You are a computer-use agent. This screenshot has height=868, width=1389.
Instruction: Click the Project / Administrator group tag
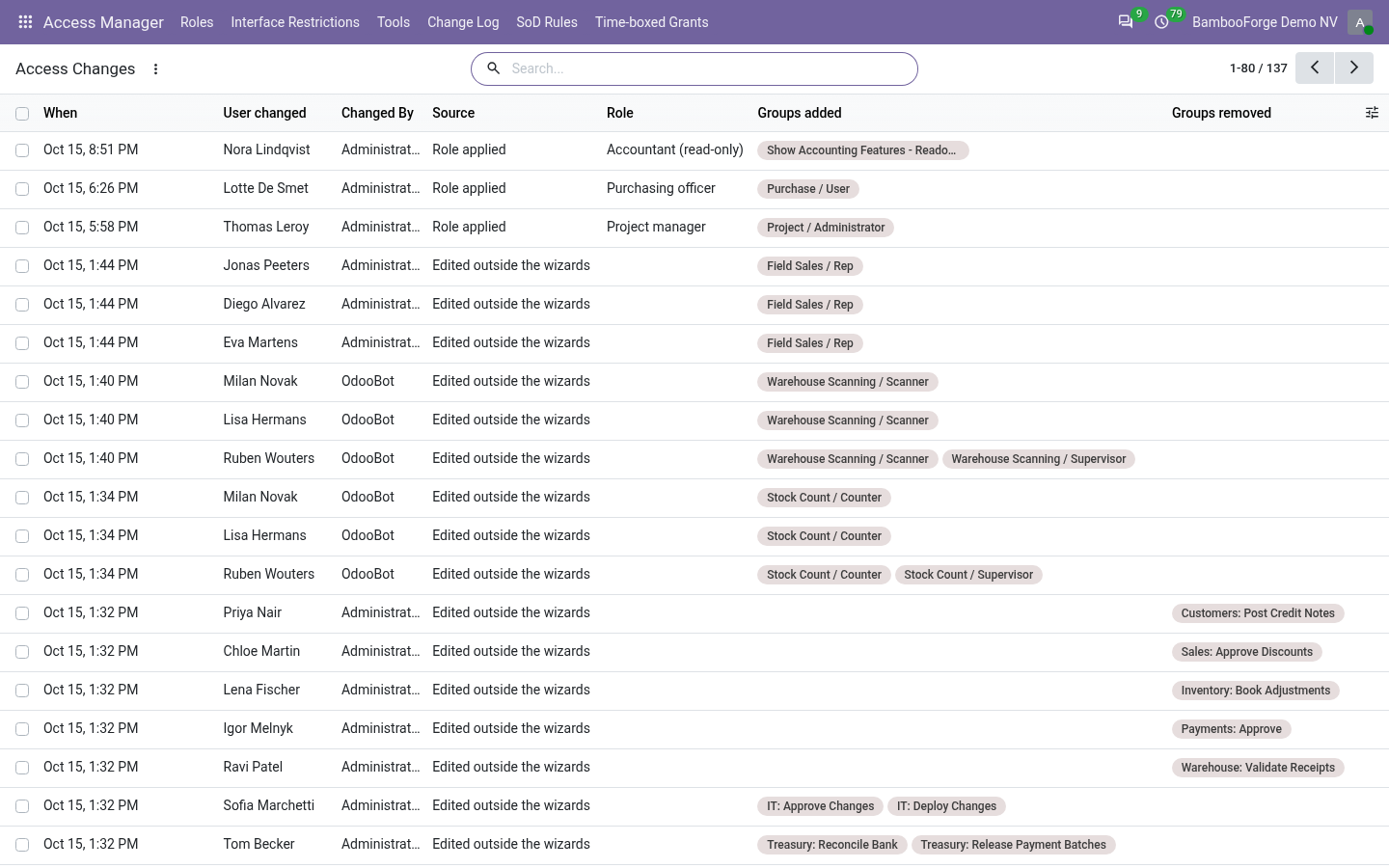(826, 228)
